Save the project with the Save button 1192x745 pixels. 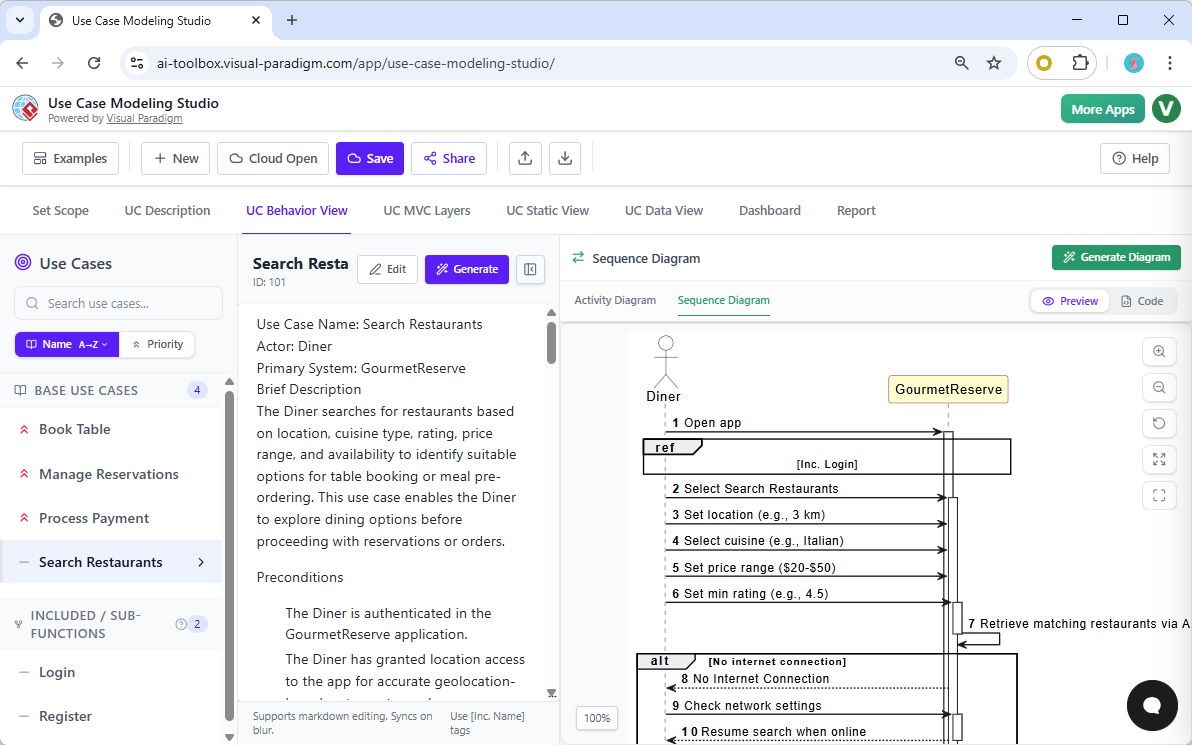(x=369, y=158)
